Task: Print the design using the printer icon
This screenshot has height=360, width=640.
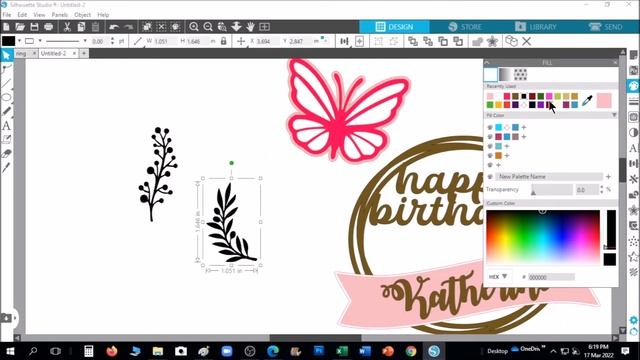Action: click(x=49, y=27)
